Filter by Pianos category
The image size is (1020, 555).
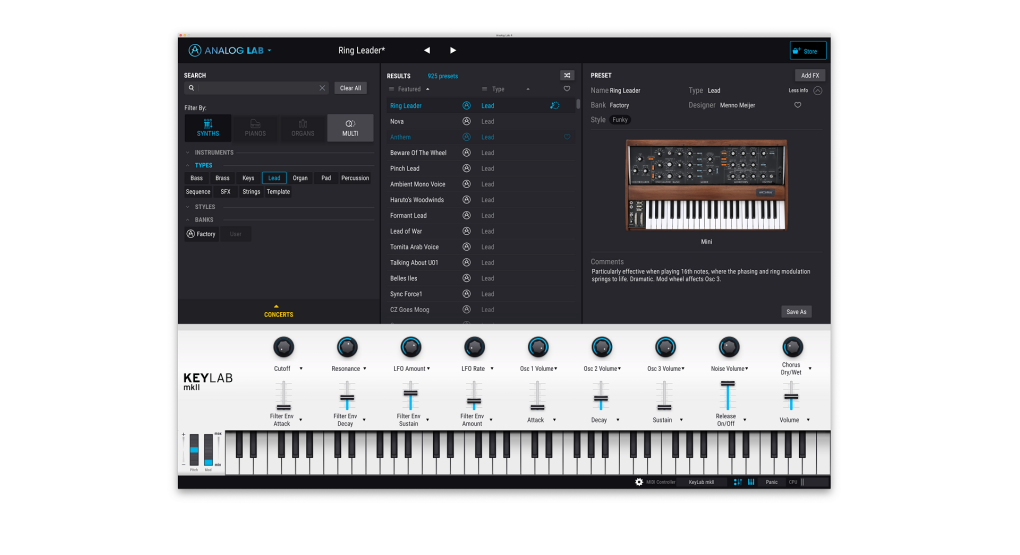pos(255,128)
